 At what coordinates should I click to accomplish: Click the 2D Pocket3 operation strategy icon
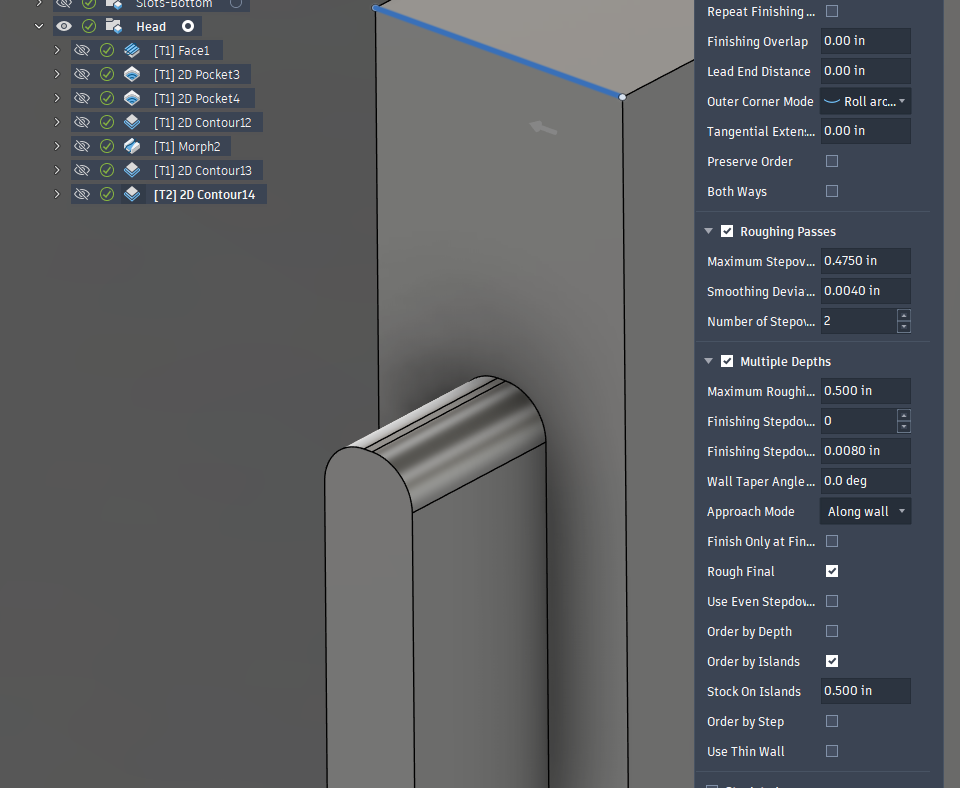tap(132, 74)
